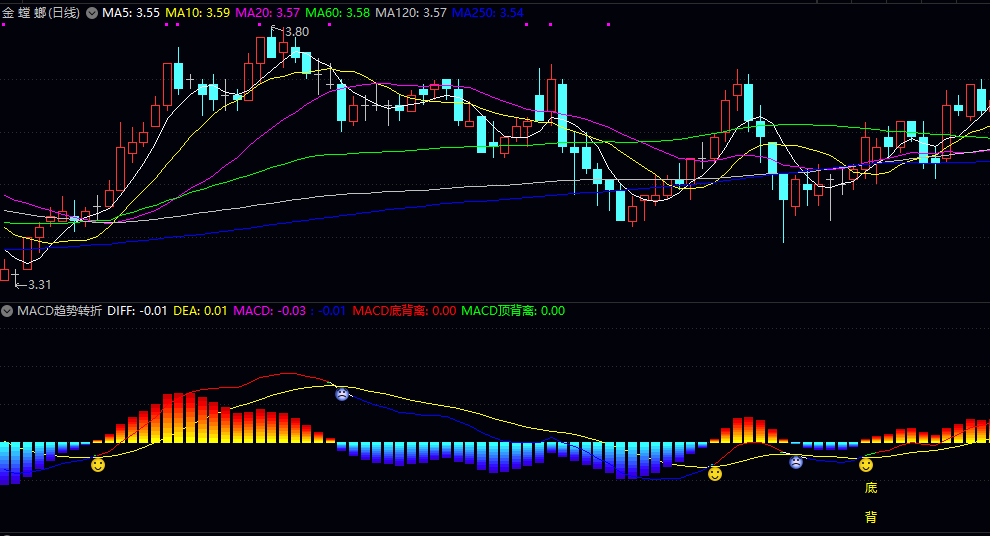Click the 底背 divergence label
This screenshot has width=990, height=536.
[870, 503]
